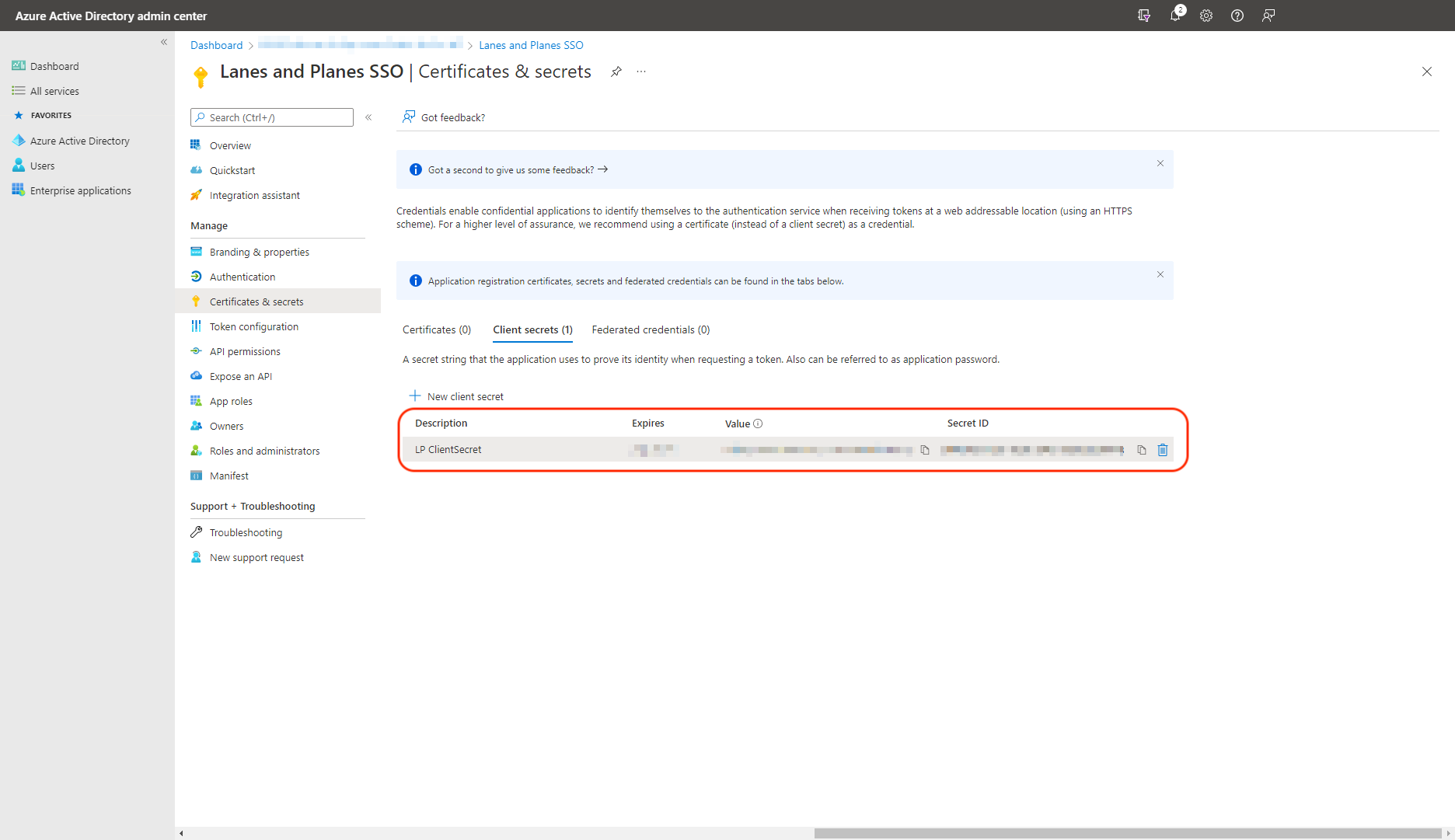1455x840 pixels.
Task: Close the Certificates & secrets blade
Action: (x=1427, y=71)
